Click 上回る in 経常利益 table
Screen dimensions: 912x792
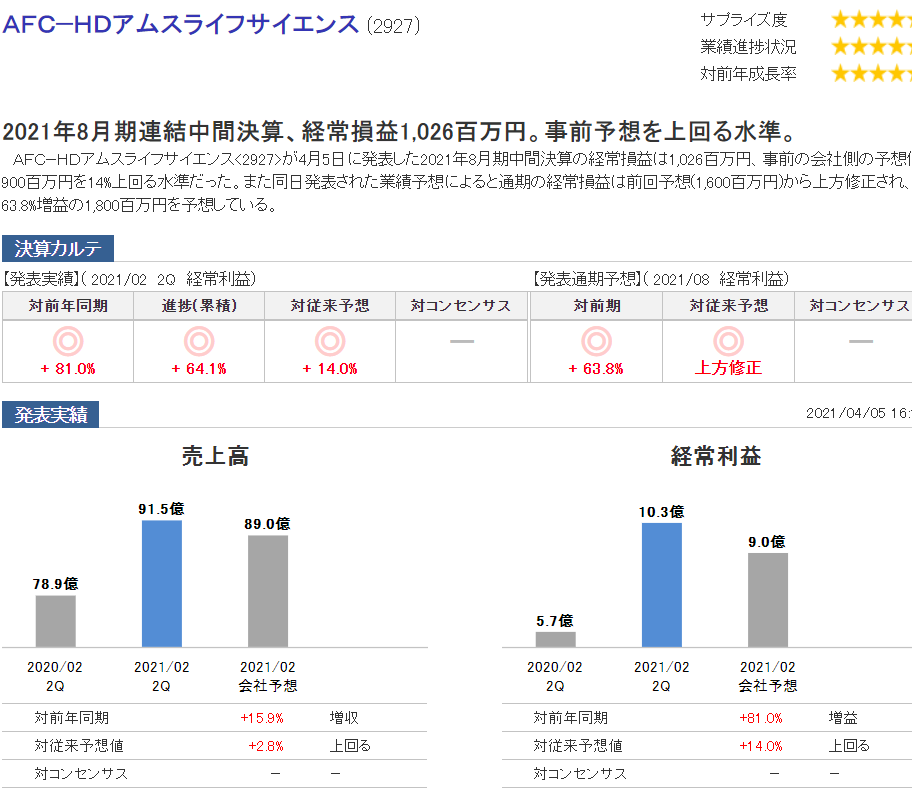[x=849, y=746]
